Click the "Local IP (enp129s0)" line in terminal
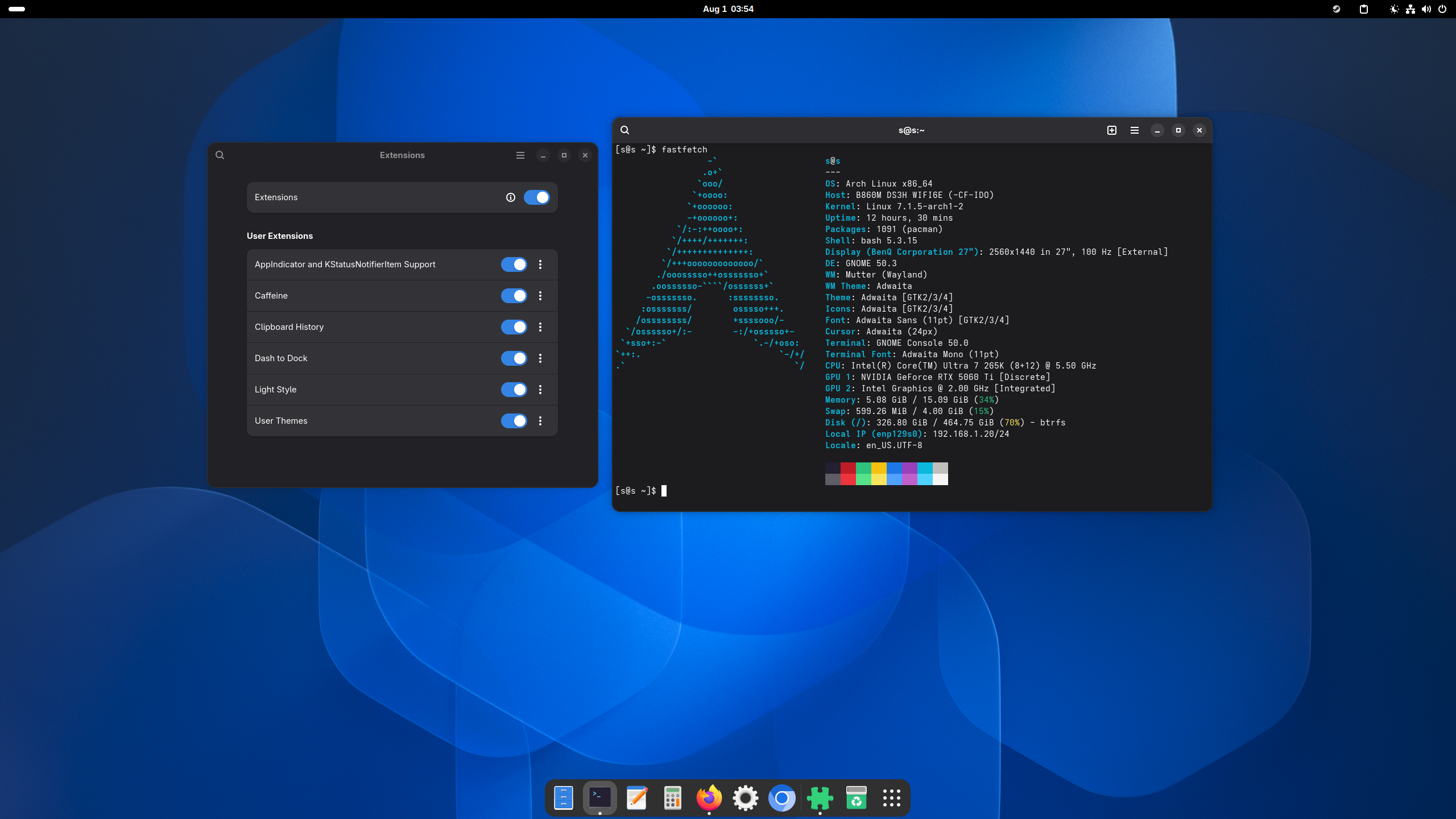The width and height of the screenshot is (1456, 819). click(917, 434)
